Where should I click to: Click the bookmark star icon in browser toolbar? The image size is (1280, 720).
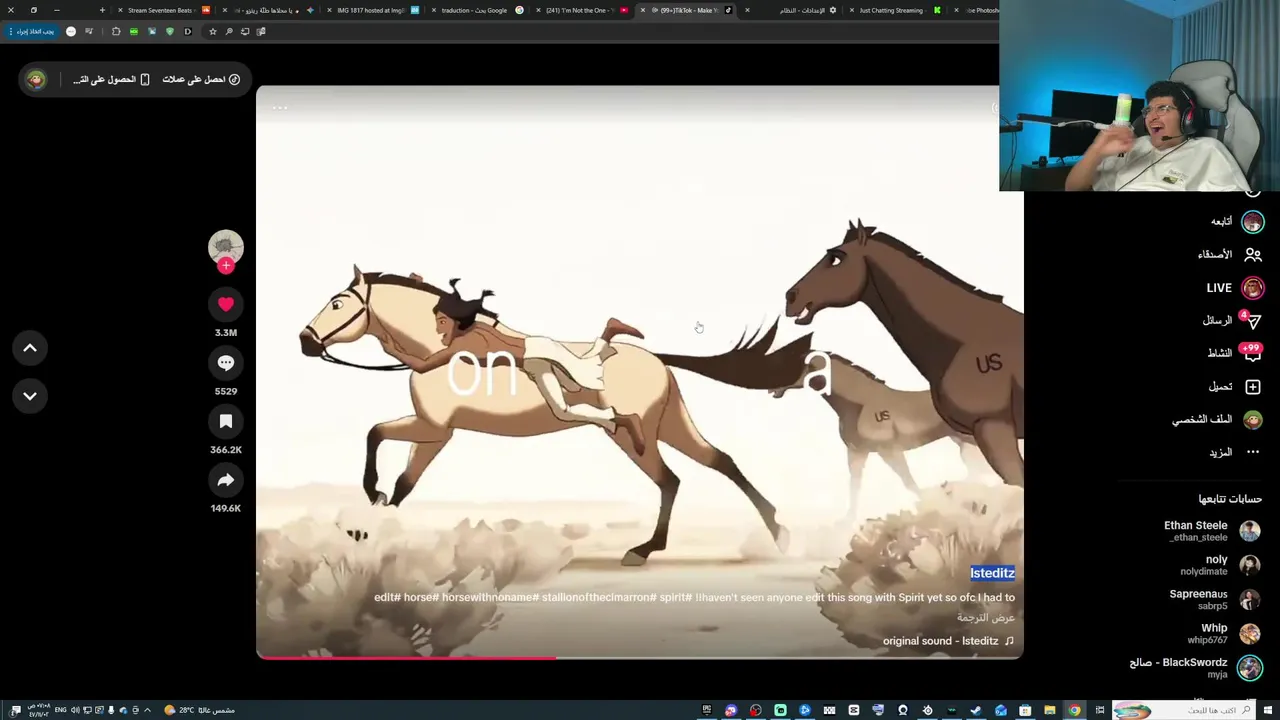[x=212, y=31]
